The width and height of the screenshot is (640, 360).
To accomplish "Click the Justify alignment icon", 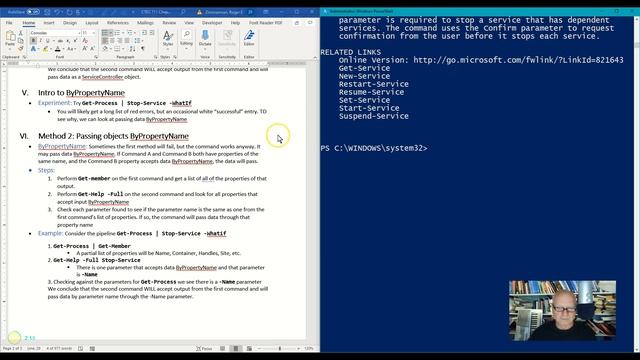I will pyautogui.click(x=127, y=41).
